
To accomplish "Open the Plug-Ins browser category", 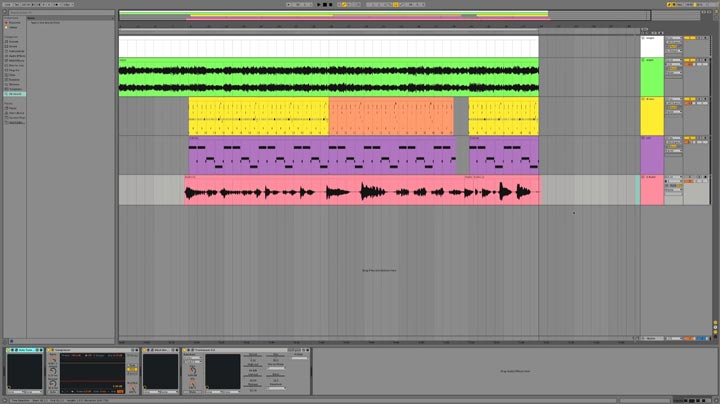I will point(14,70).
